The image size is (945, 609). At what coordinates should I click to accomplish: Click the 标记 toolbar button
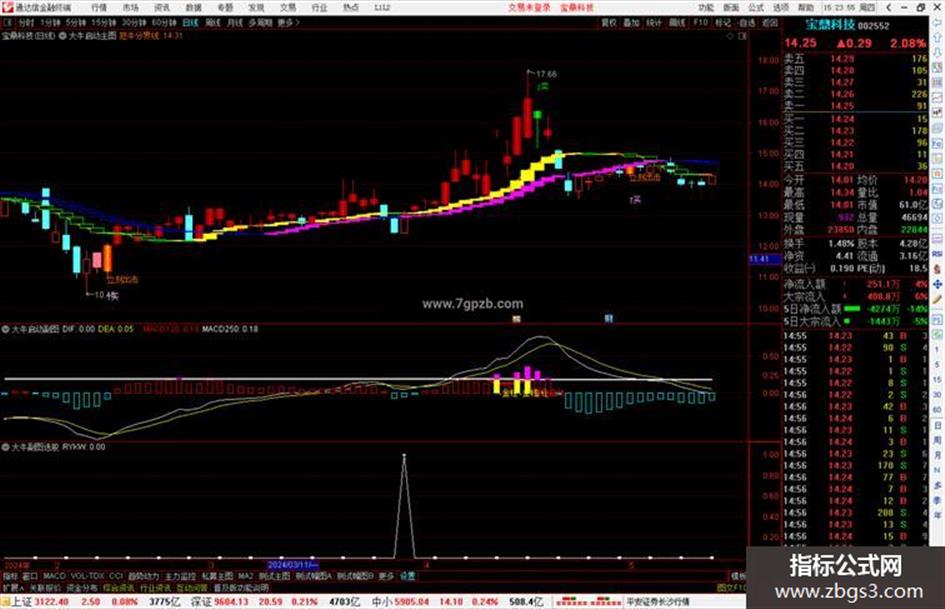723,22
